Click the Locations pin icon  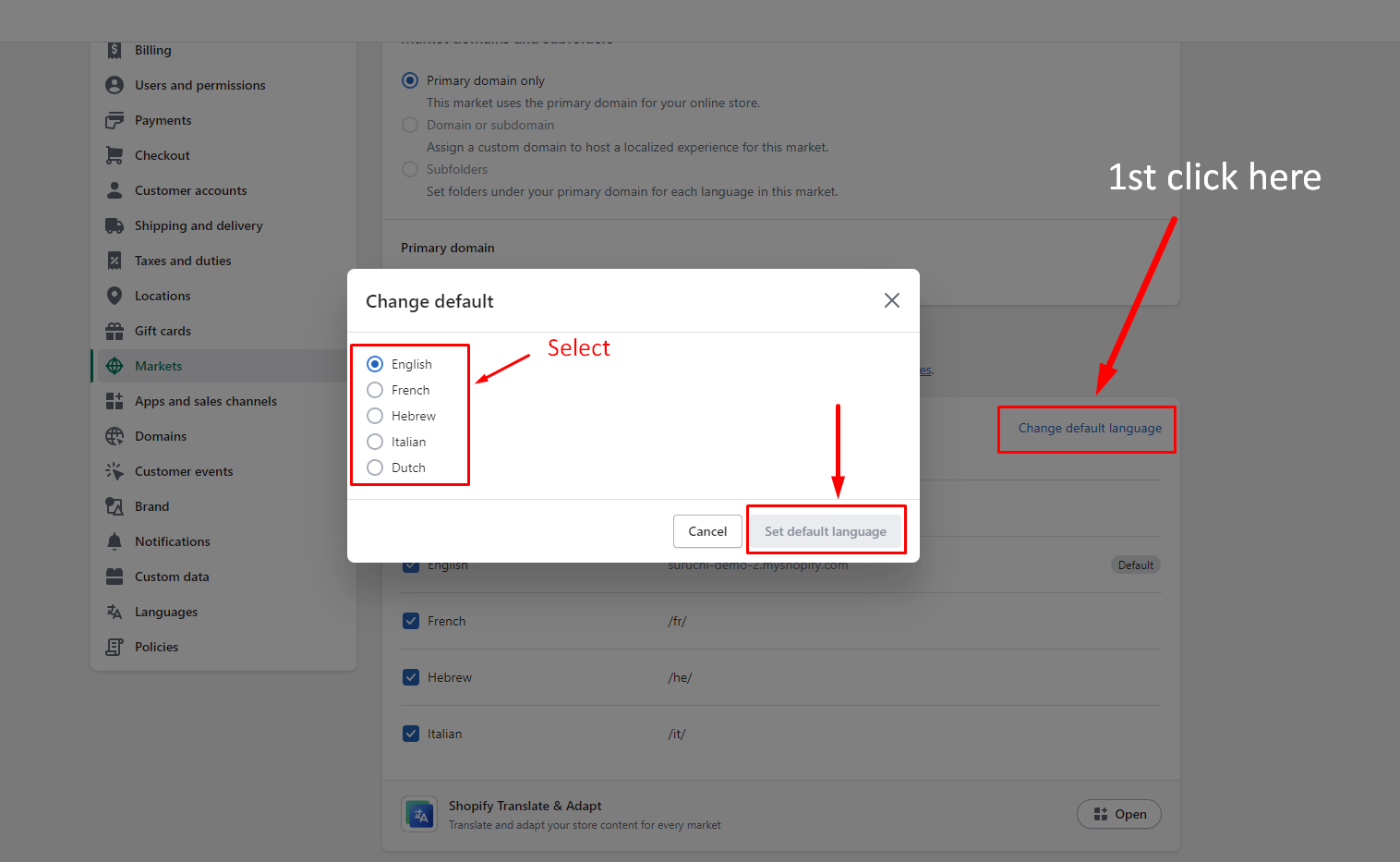pyautogui.click(x=115, y=296)
